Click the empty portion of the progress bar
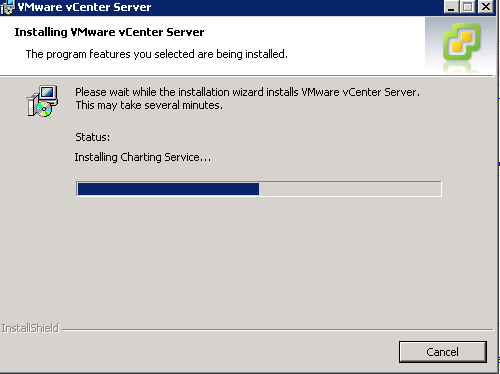This screenshot has height=374, width=500. tap(350, 189)
